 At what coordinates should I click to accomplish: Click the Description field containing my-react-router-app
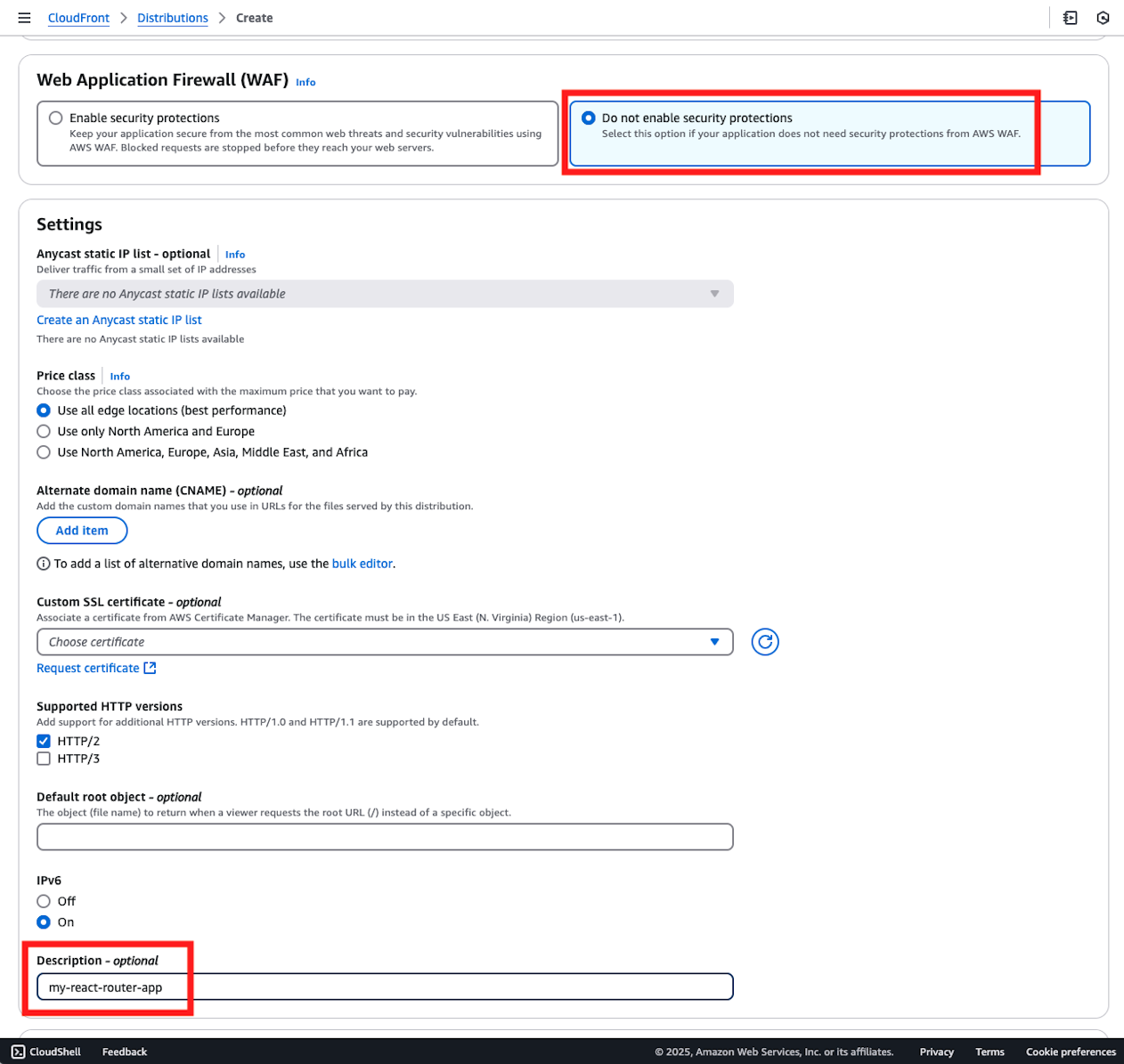pyautogui.click(x=385, y=987)
